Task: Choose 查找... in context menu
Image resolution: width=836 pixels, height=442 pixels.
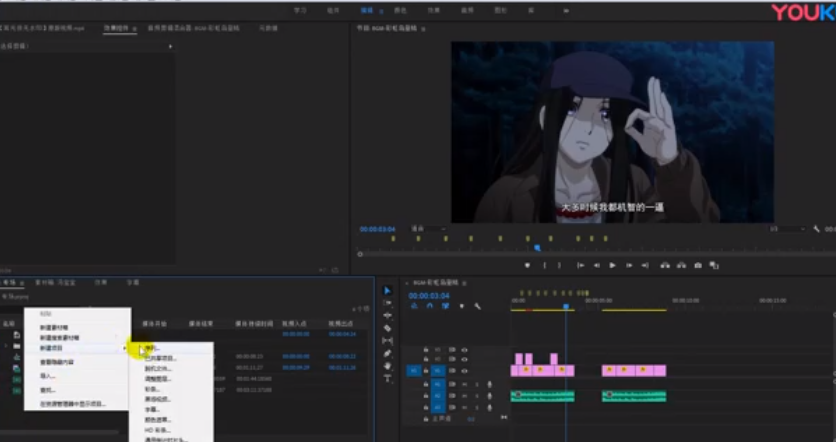Action: pyautogui.click(x=47, y=390)
